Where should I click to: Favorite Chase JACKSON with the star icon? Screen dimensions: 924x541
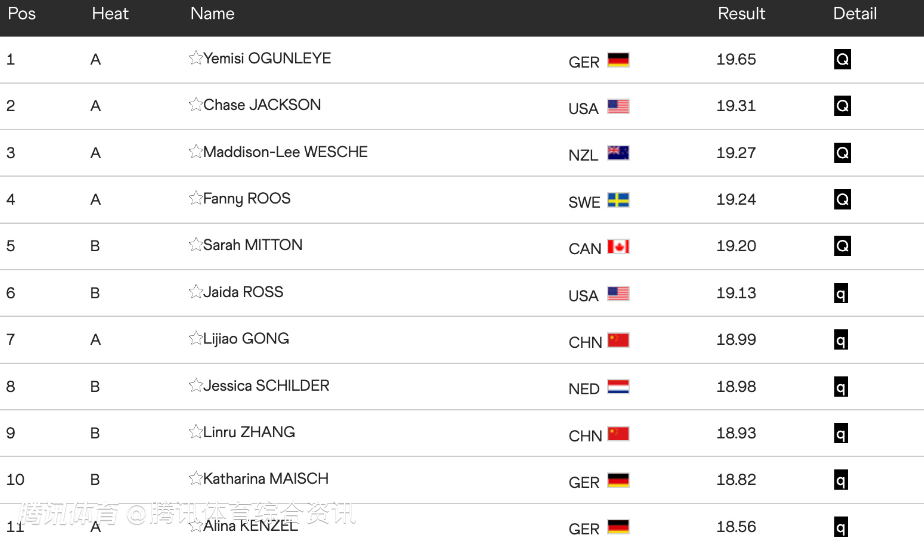[196, 104]
